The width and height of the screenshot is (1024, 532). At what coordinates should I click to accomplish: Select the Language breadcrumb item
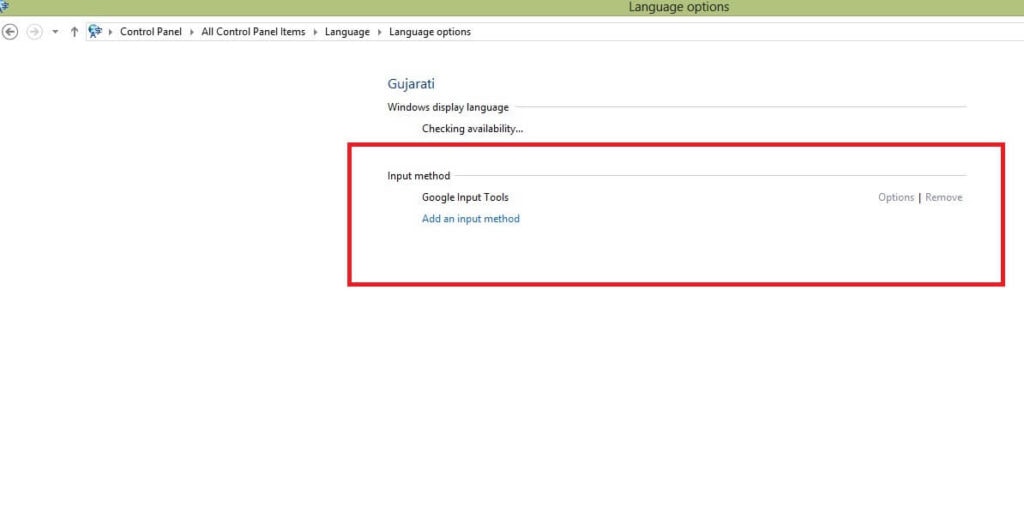pyautogui.click(x=347, y=32)
